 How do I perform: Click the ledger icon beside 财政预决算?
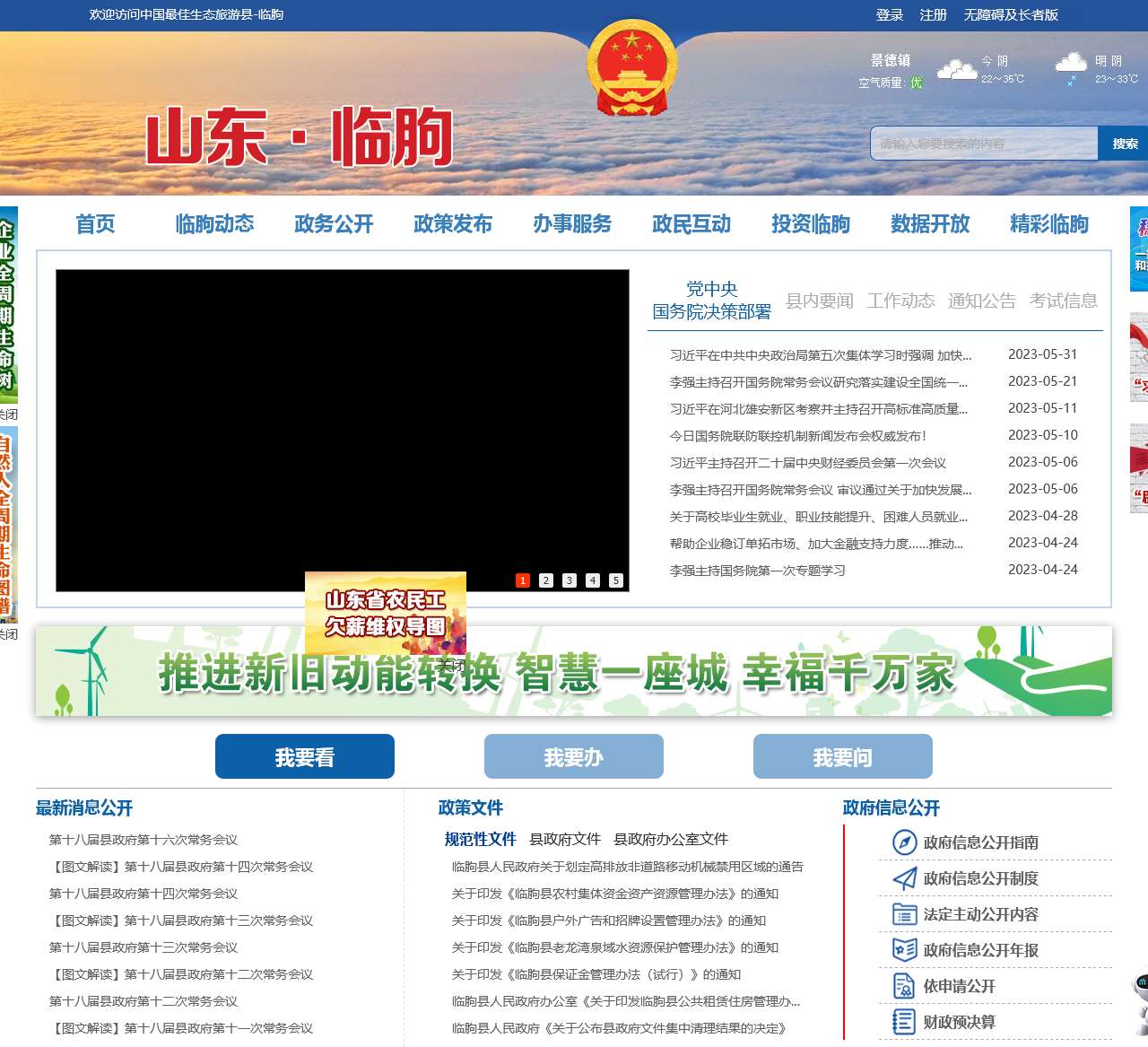[904, 1022]
